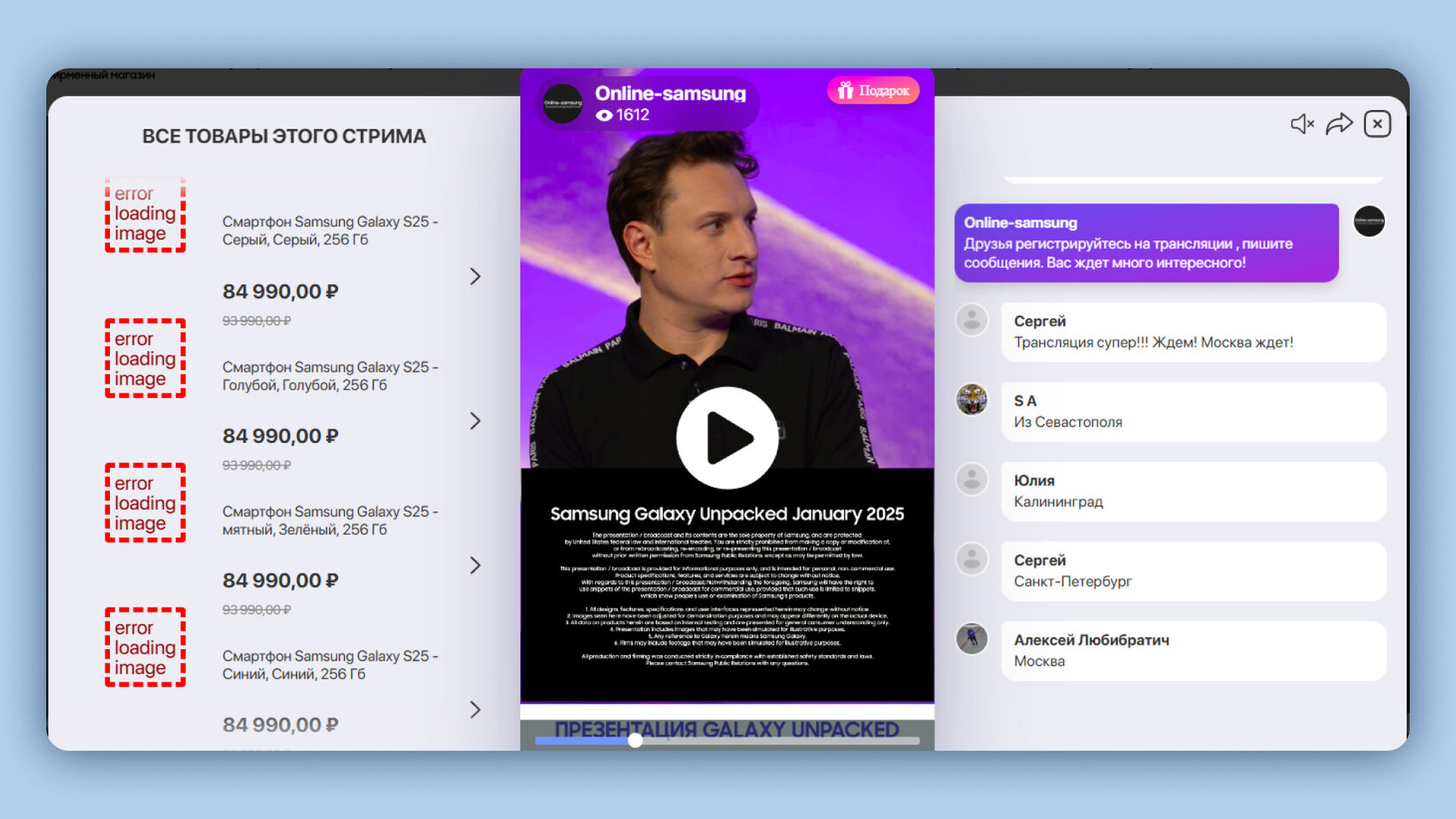Click the 84 990,00 ₽ price of Синий model
Viewport: 1456px width, 819px height.
tap(280, 725)
